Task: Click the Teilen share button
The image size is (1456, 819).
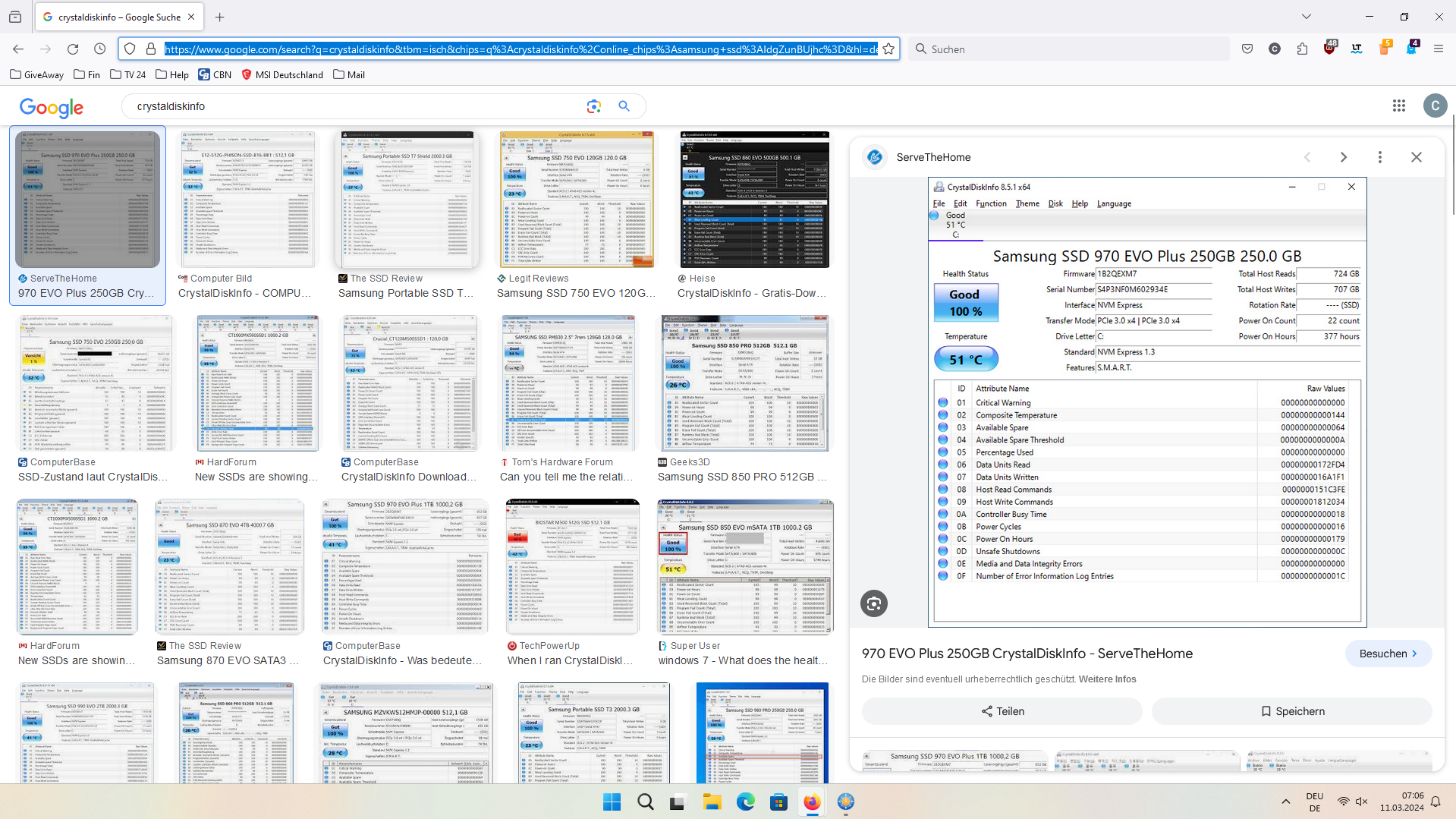Action: [x=1002, y=711]
